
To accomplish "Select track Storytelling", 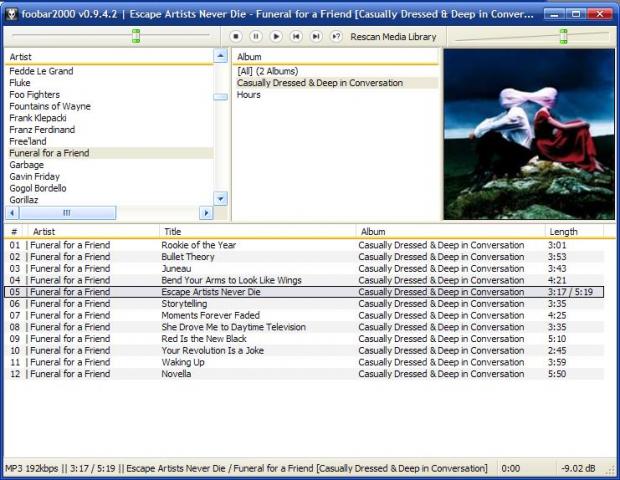I will 304,304.
